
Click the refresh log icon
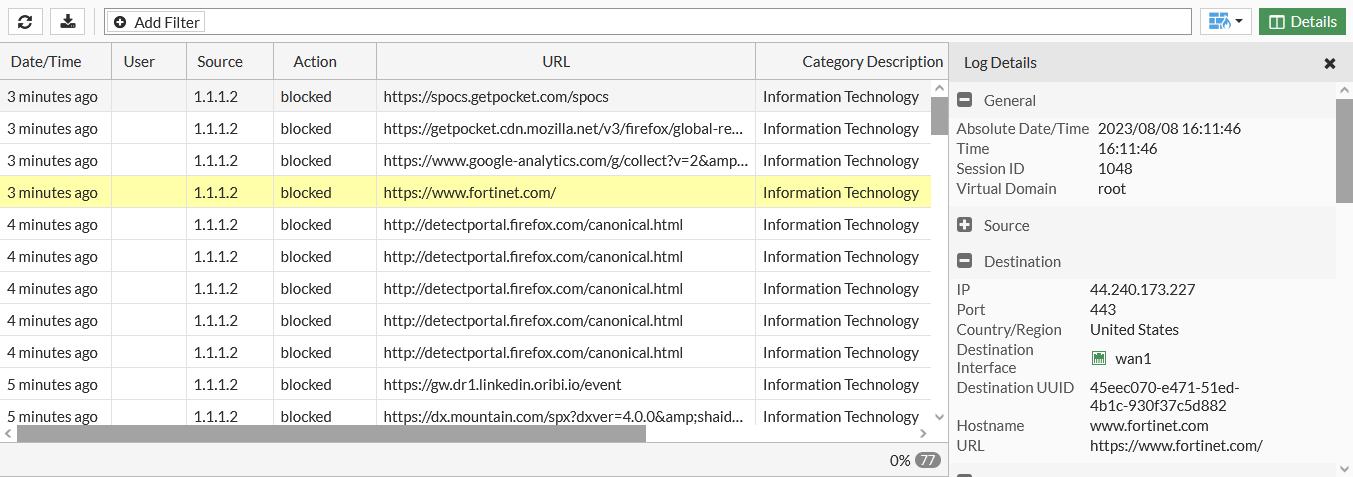pyautogui.click(x=25, y=21)
